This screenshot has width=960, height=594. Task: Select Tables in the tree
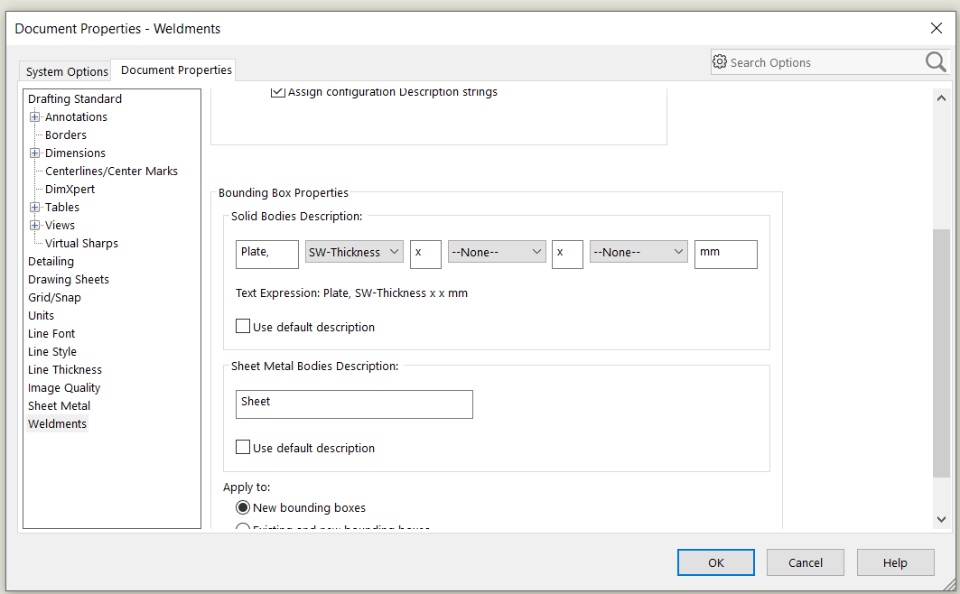(62, 207)
